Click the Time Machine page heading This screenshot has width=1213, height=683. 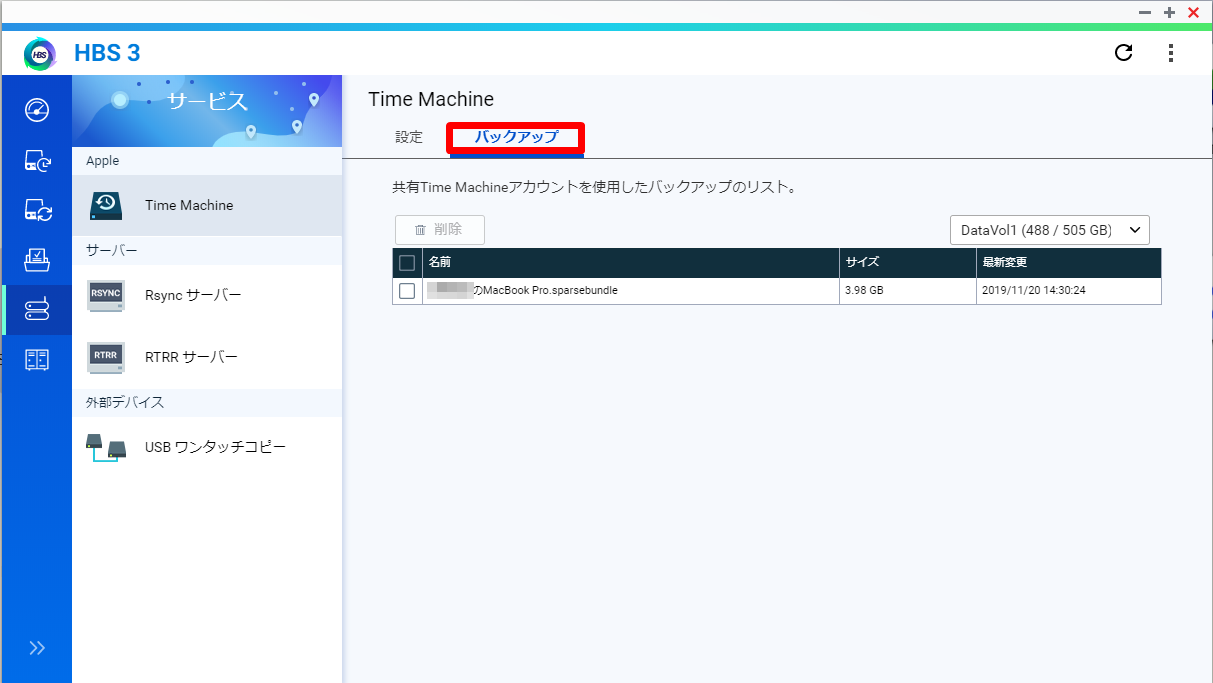click(431, 99)
